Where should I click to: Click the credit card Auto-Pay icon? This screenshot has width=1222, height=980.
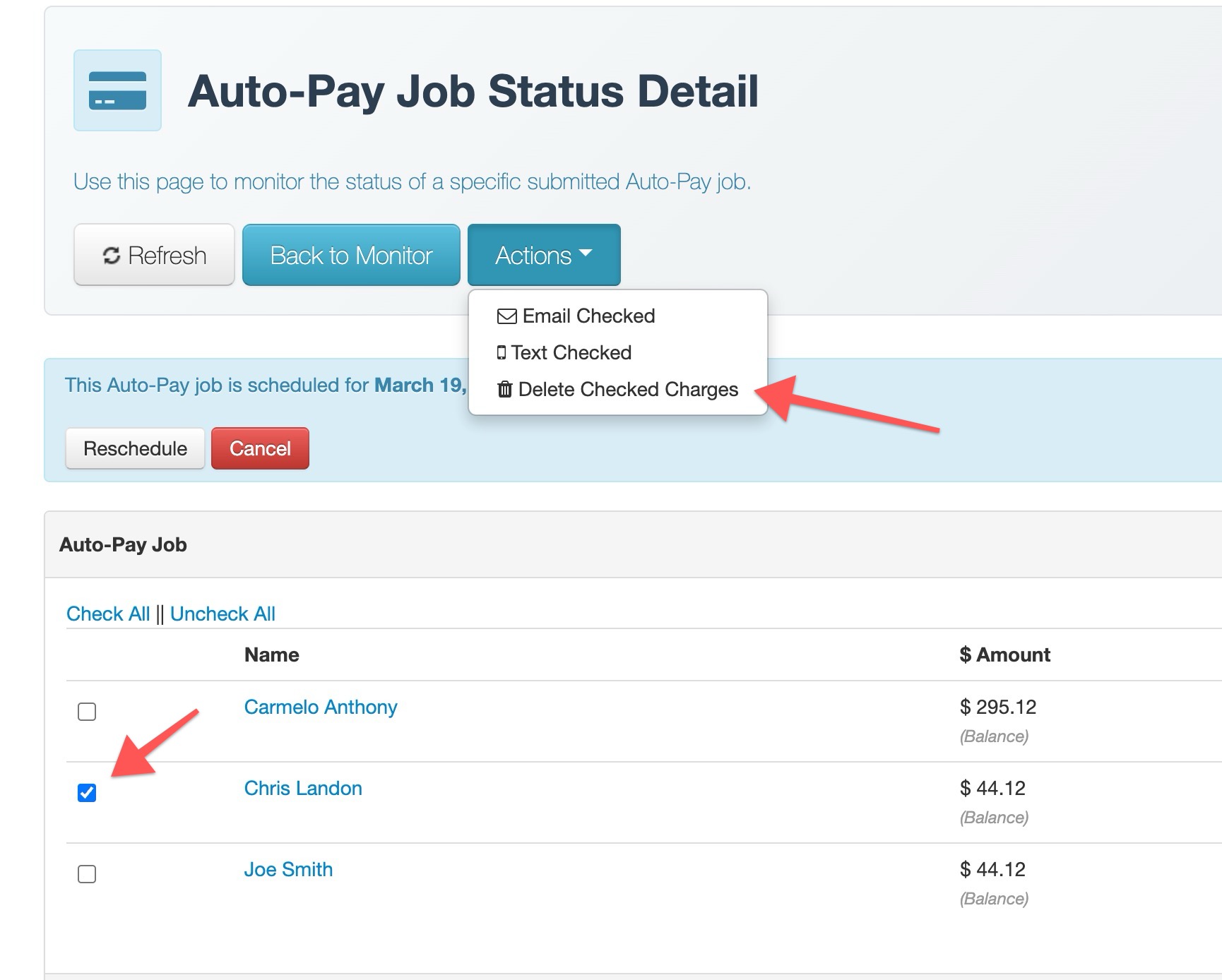pyautogui.click(x=117, y=90)
